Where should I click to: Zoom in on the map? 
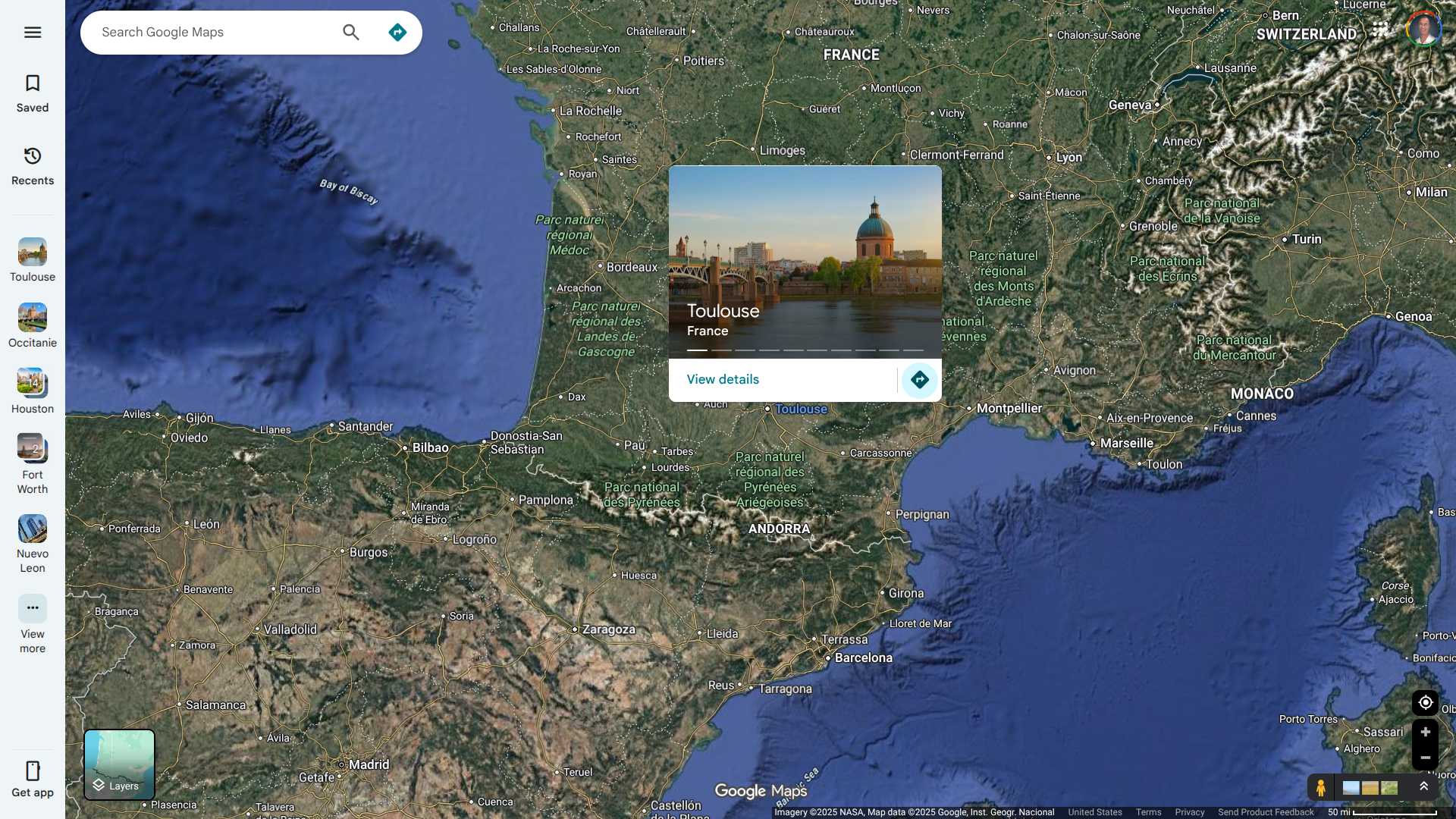[x=1425, y=732]
